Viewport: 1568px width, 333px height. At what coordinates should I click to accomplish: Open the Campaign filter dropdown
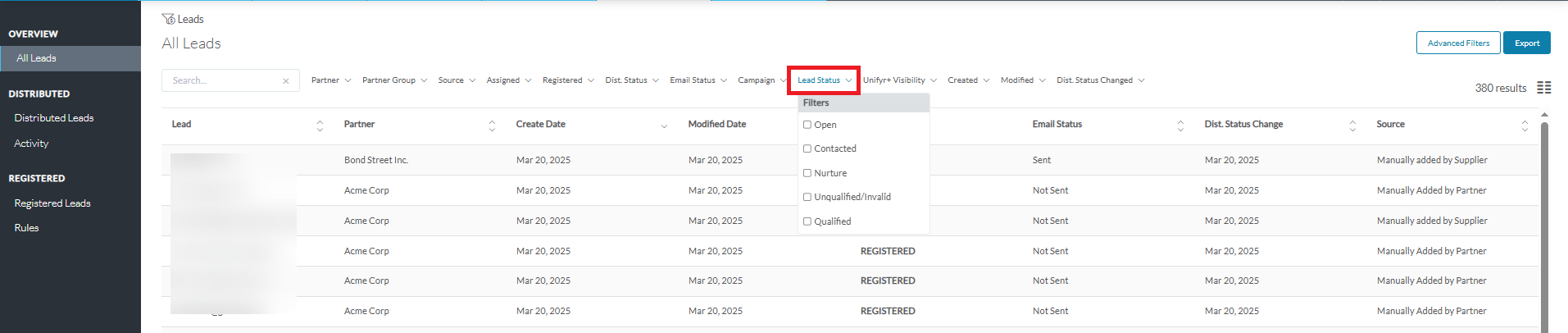click(x=762, y=80)
